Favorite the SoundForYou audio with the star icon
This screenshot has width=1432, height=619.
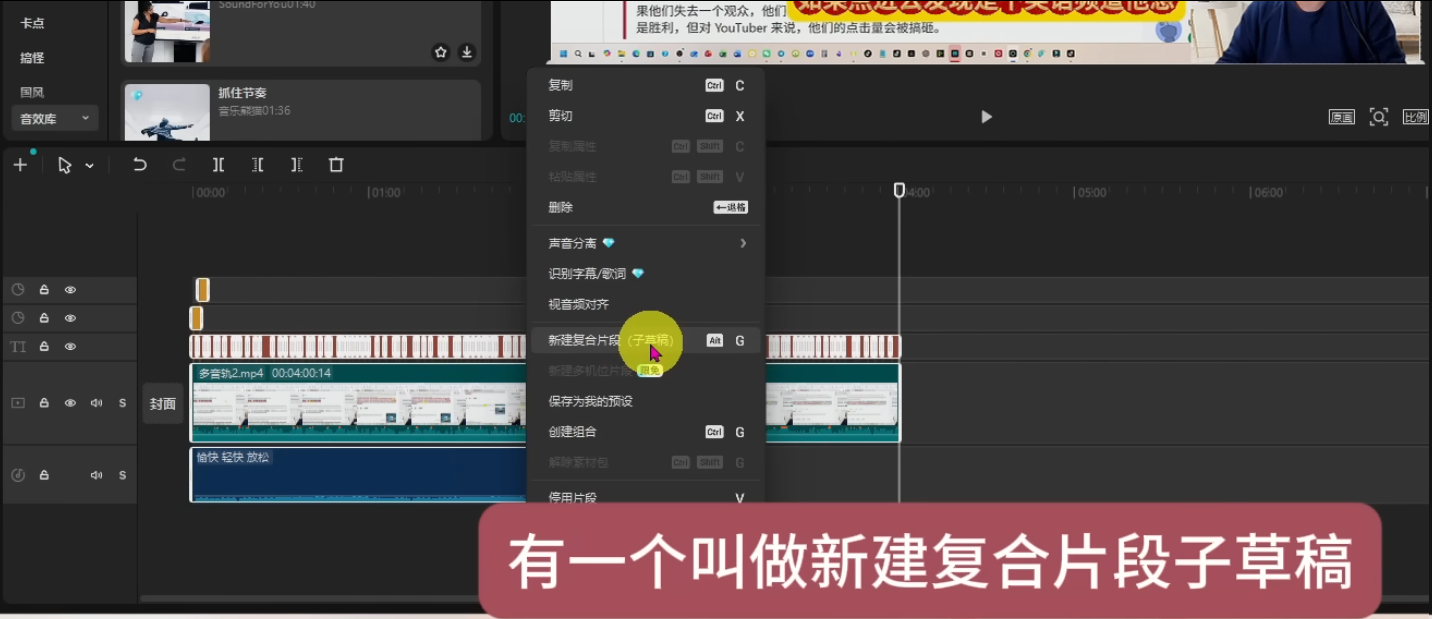coord(440,52)
